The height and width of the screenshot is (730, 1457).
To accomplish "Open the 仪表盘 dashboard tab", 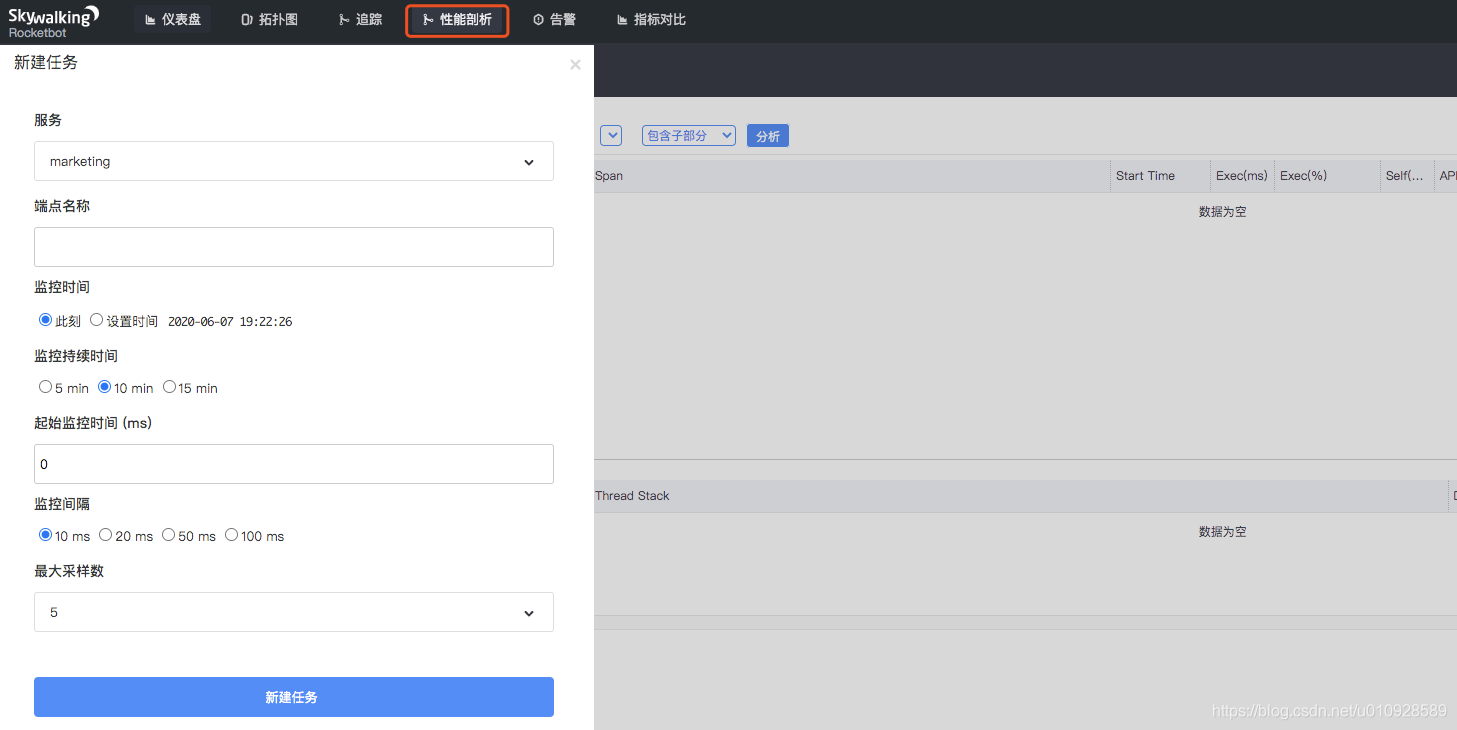I will 173,20.
